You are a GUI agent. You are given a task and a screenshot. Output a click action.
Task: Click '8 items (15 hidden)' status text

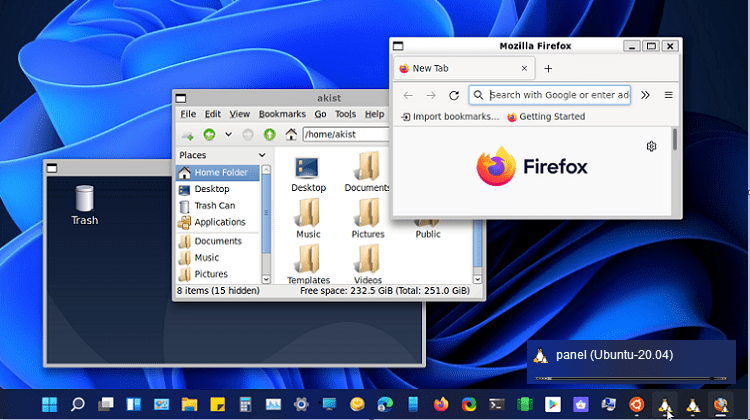pos(218,290)
